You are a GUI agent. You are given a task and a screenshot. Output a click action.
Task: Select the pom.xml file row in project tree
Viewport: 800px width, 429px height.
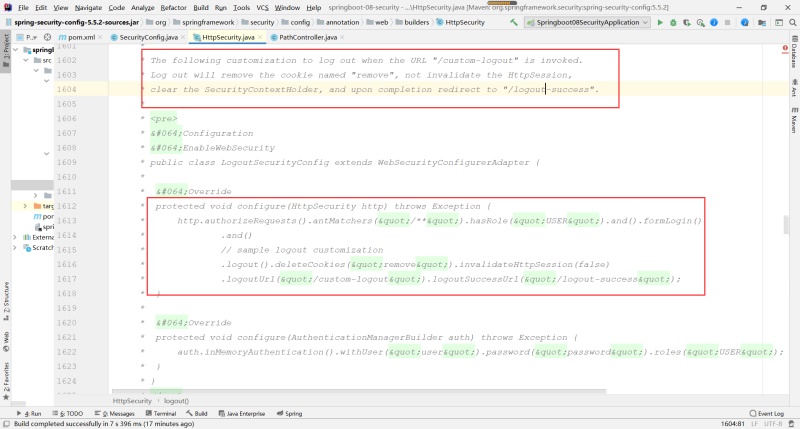pyautogui.click(x=32, y=217)
